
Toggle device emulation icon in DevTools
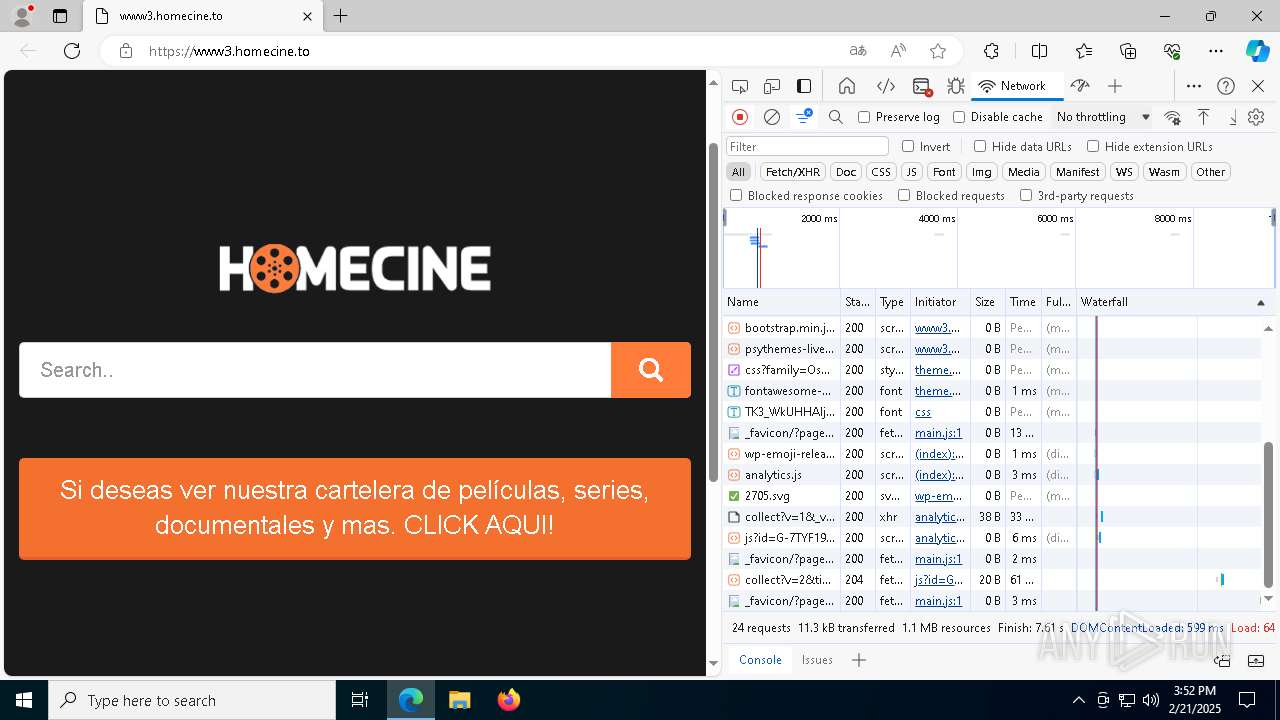[772, 86]
